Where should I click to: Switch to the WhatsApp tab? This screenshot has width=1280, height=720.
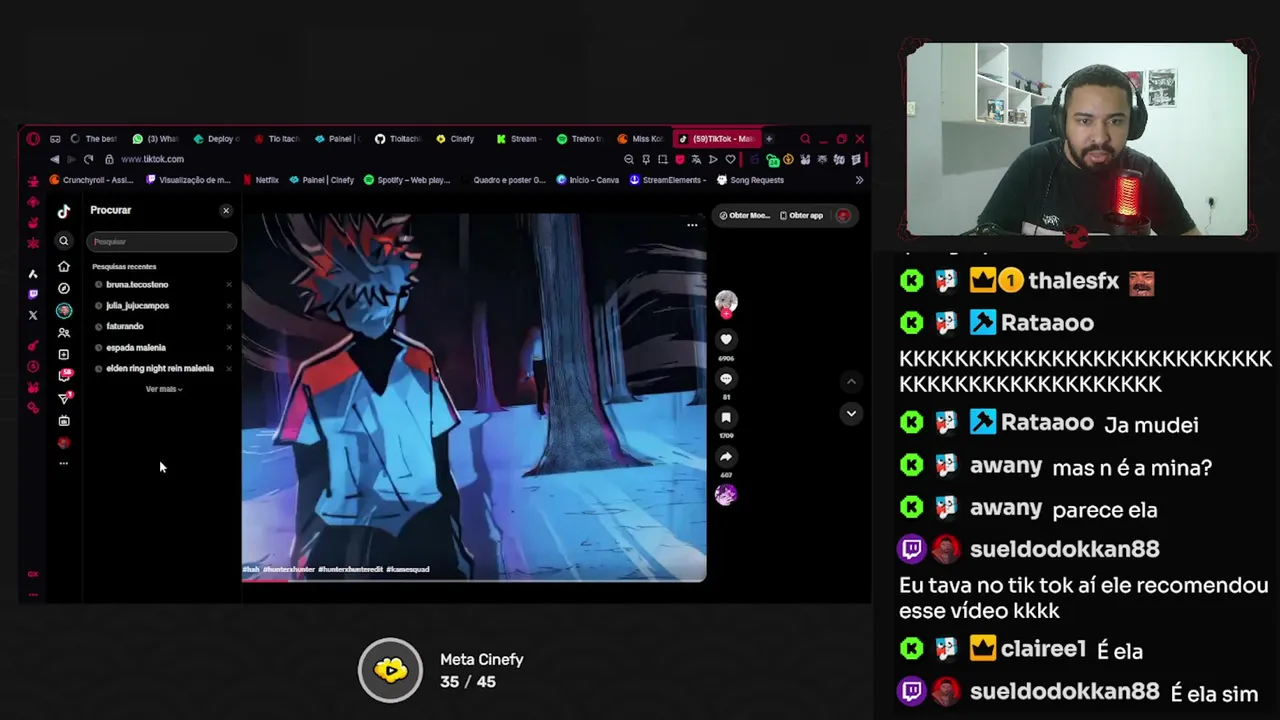(x=155, y=139)
